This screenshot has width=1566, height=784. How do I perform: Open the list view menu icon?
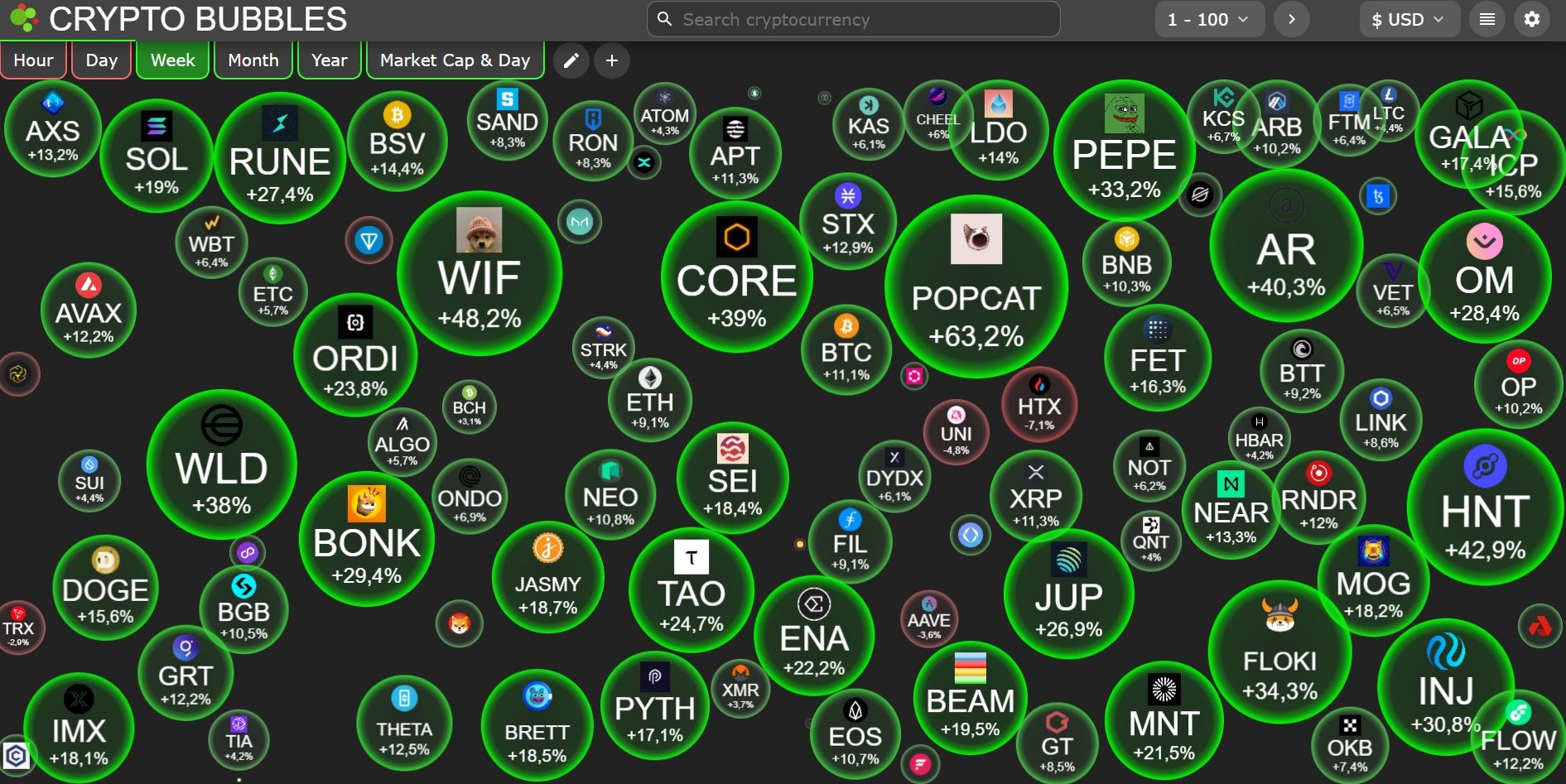tap(1487, 19)
